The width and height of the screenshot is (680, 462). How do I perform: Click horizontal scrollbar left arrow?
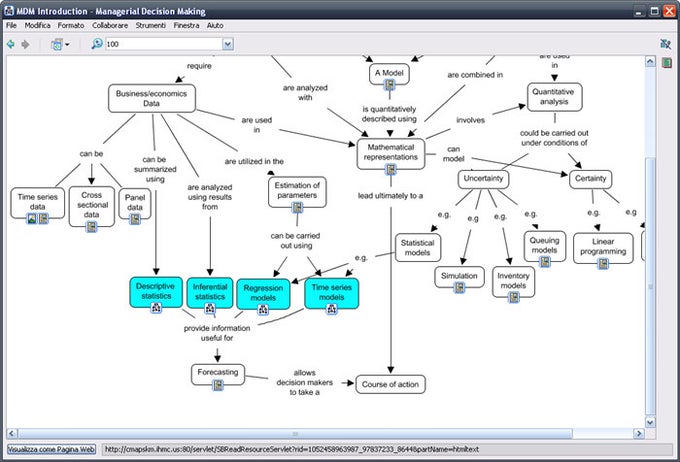(x=12, y=433)
